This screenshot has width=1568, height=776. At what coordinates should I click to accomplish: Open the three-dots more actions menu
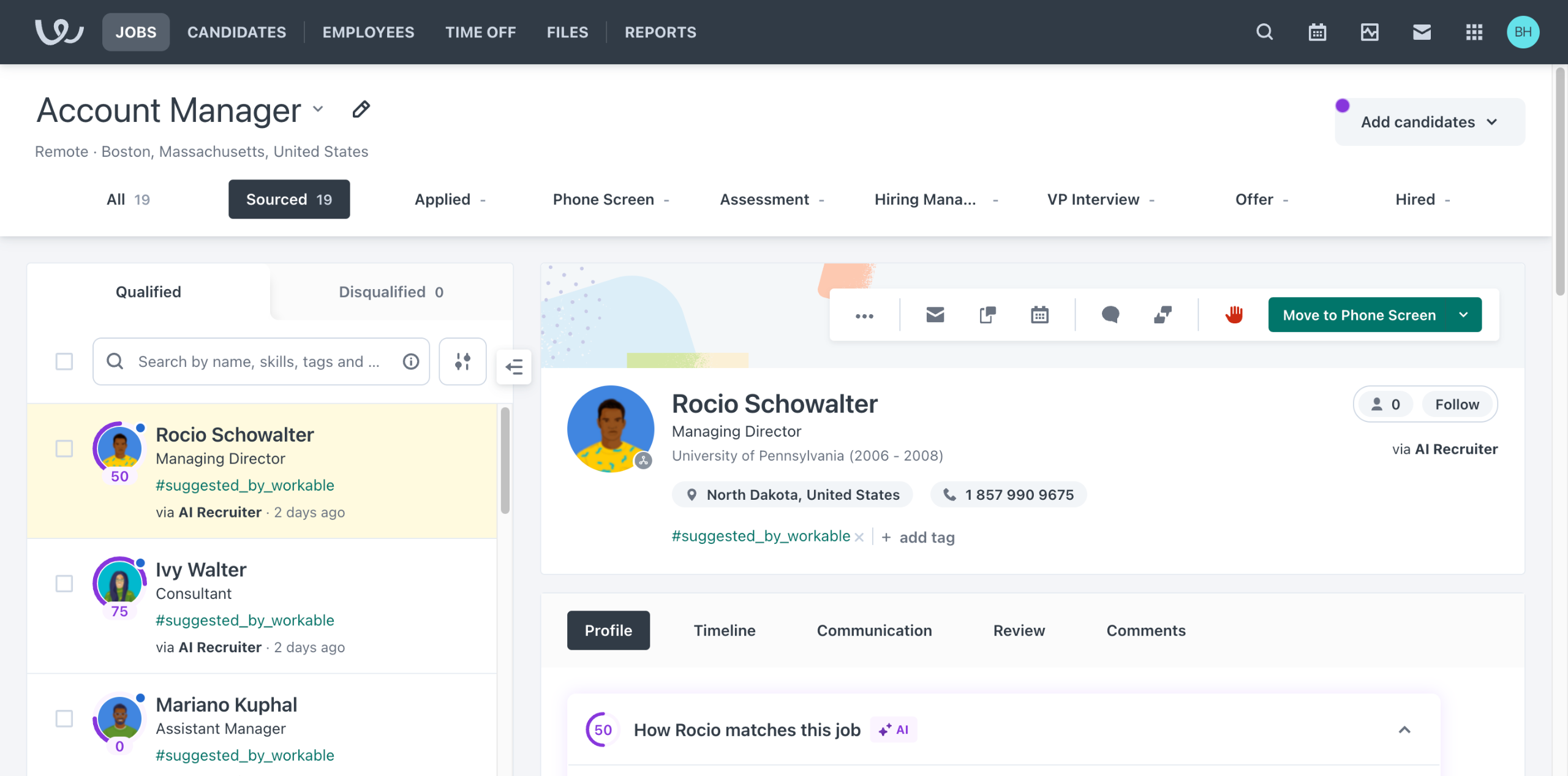tap(864, 316)
